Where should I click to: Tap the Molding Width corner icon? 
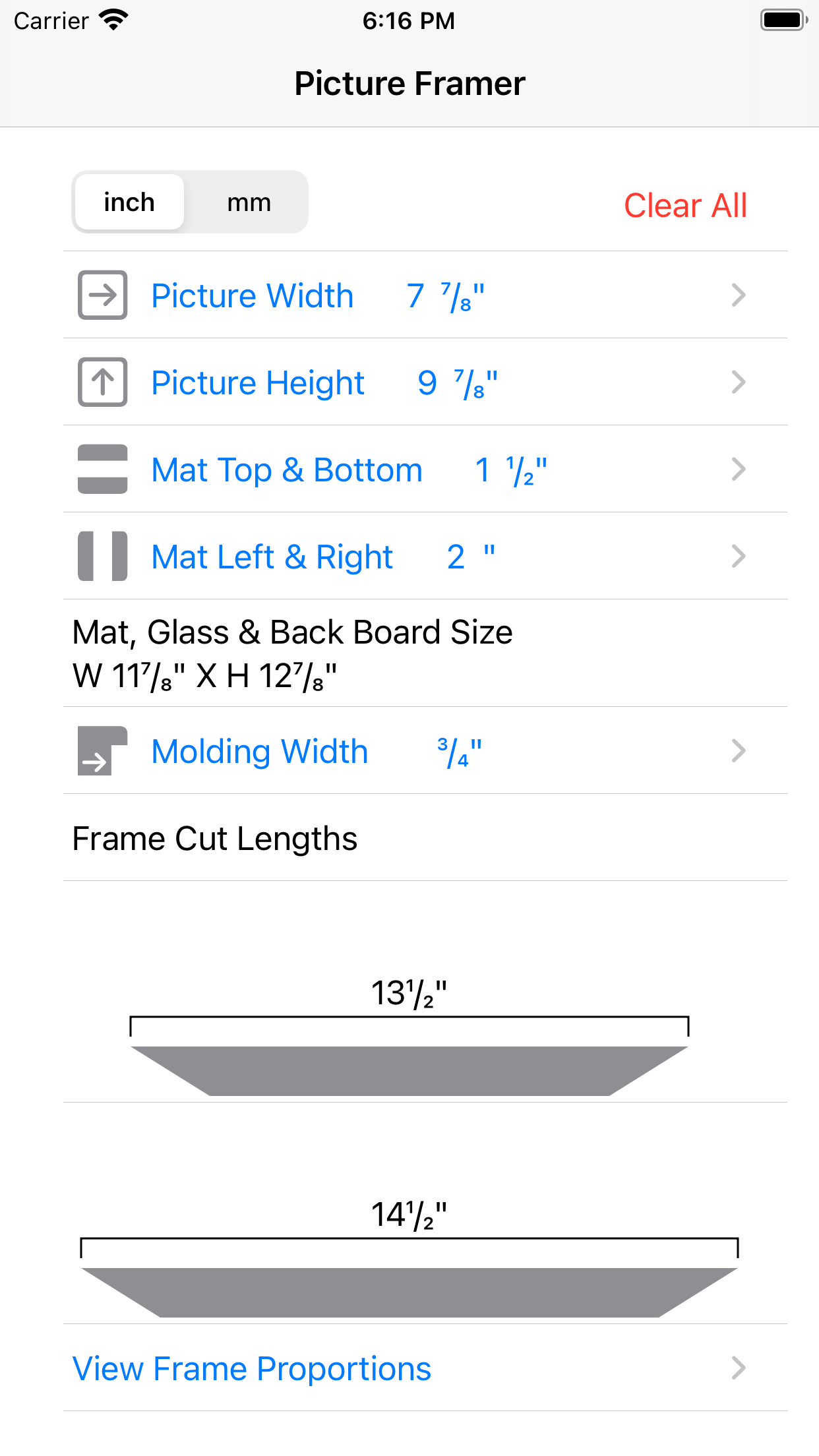[102, 750]
